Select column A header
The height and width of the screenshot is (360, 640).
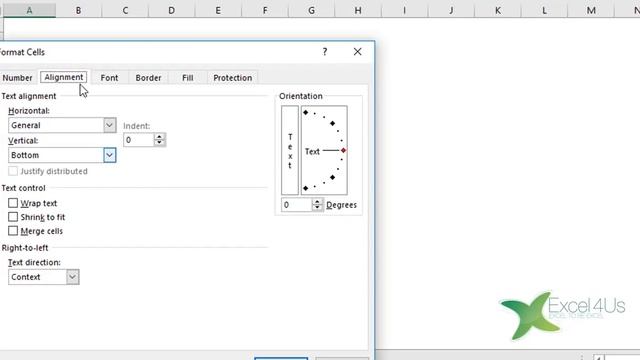click(x=29, y=11)
